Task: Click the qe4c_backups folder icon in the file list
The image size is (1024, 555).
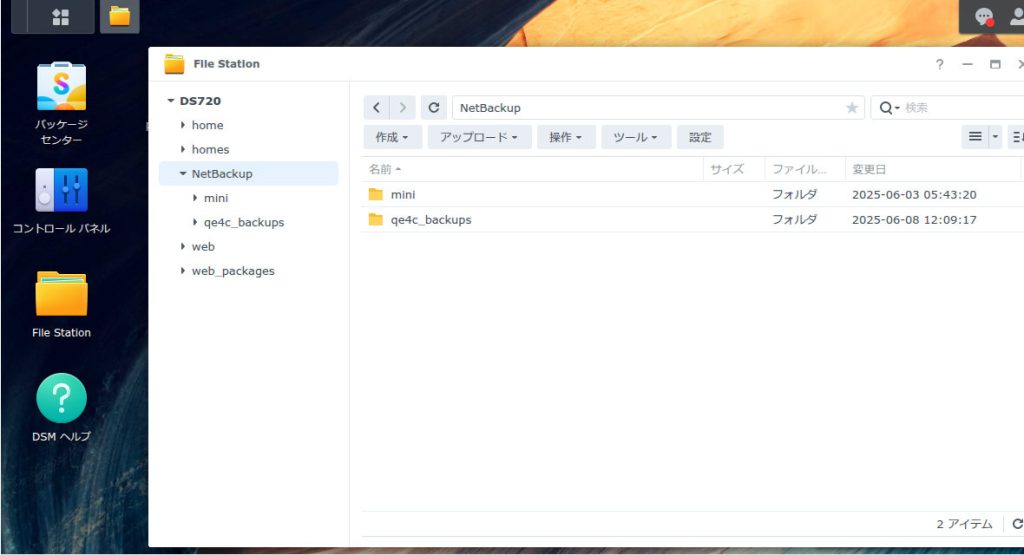Action: 376,219
